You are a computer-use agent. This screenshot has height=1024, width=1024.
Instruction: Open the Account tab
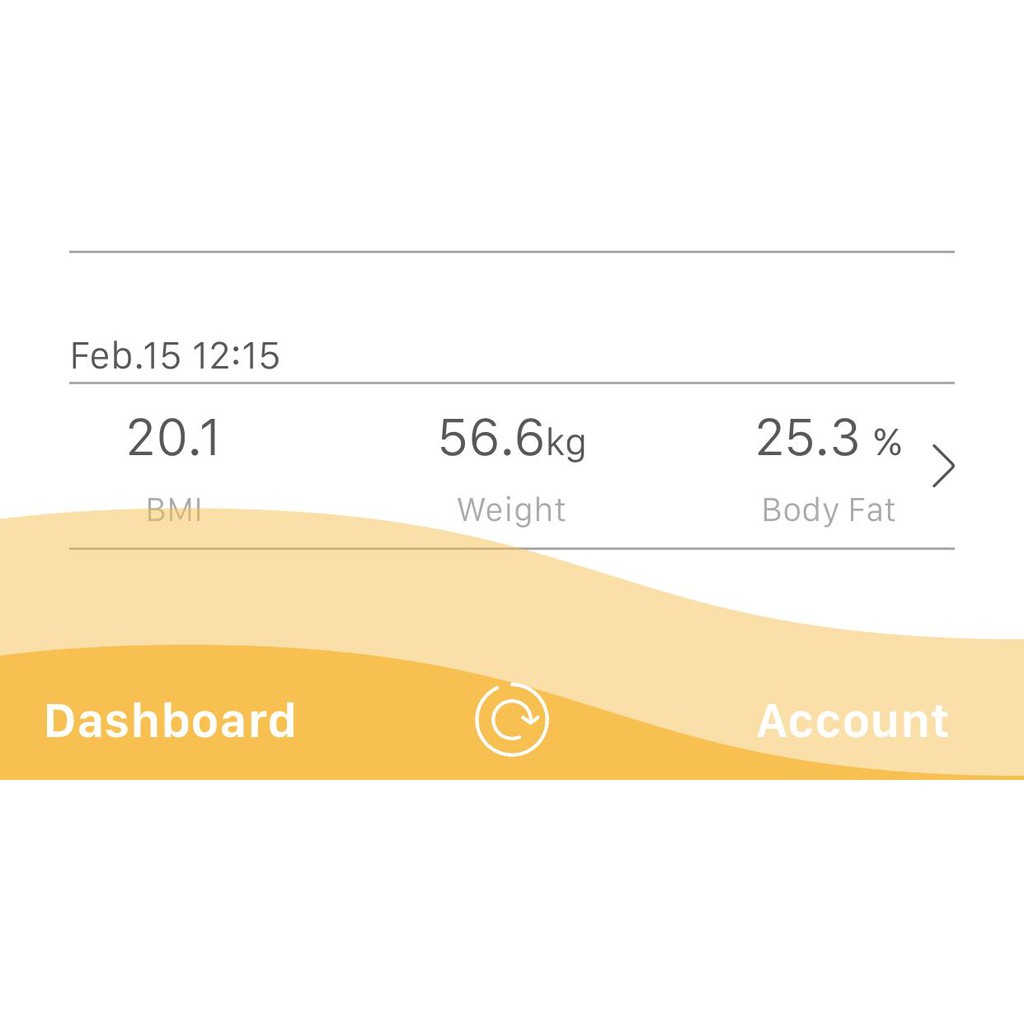pyautogui.click(x=852, y=721)
